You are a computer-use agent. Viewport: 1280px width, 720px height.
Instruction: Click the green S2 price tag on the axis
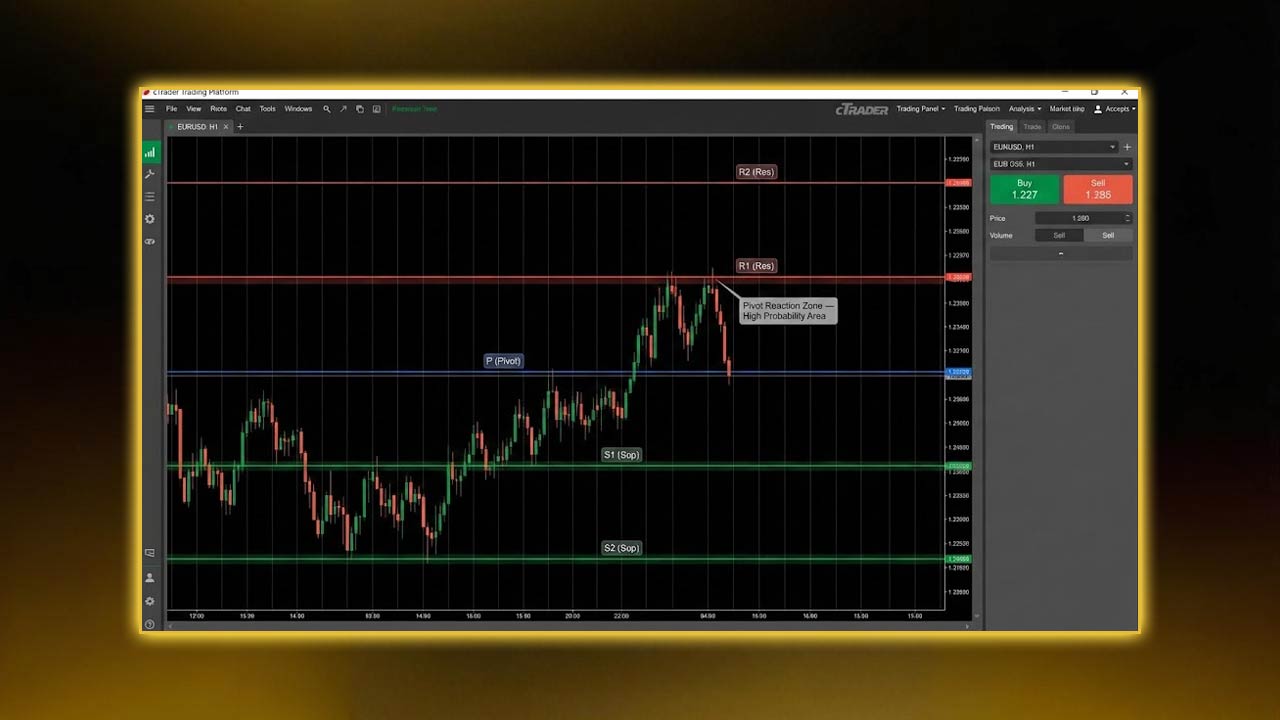pyautogui.click(x=958, y=559)
